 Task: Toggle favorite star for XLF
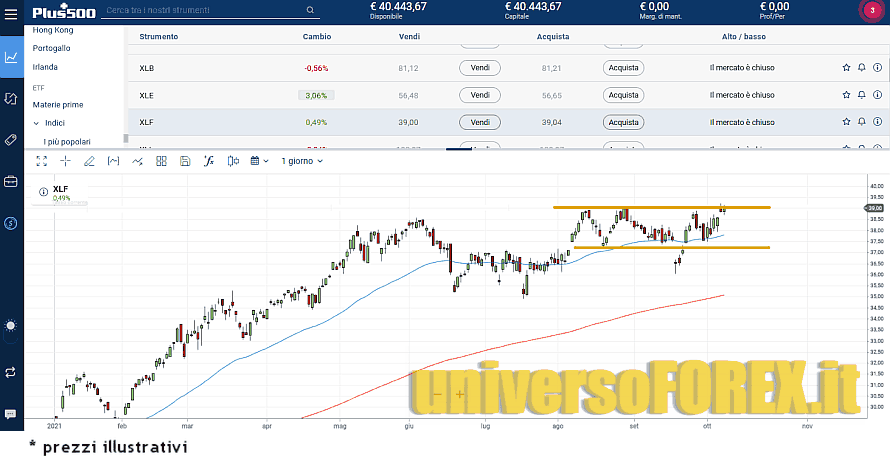click(x=845, y=122)
